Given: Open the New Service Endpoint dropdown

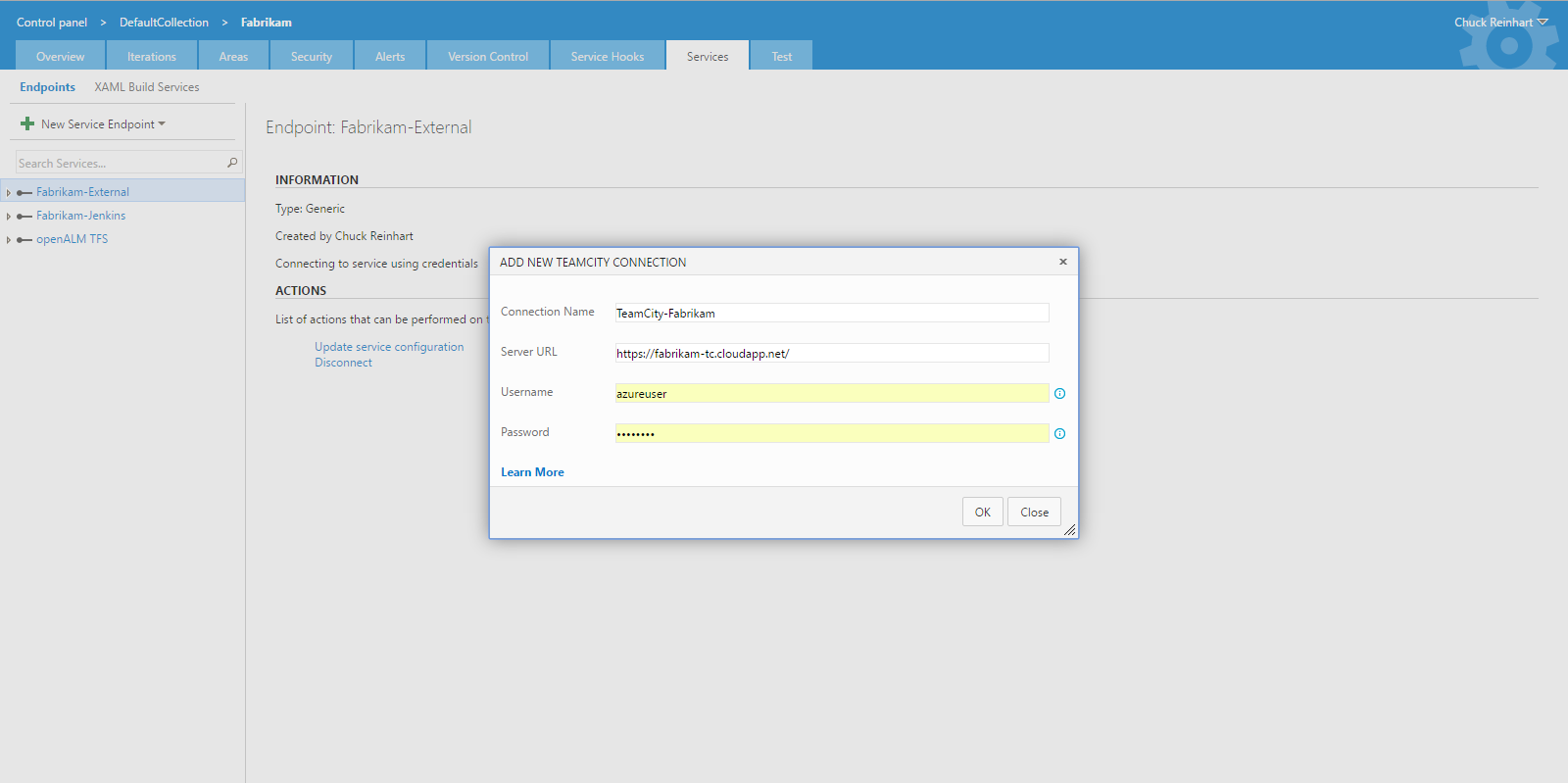Looking at the screenshot, I should 103,123.
